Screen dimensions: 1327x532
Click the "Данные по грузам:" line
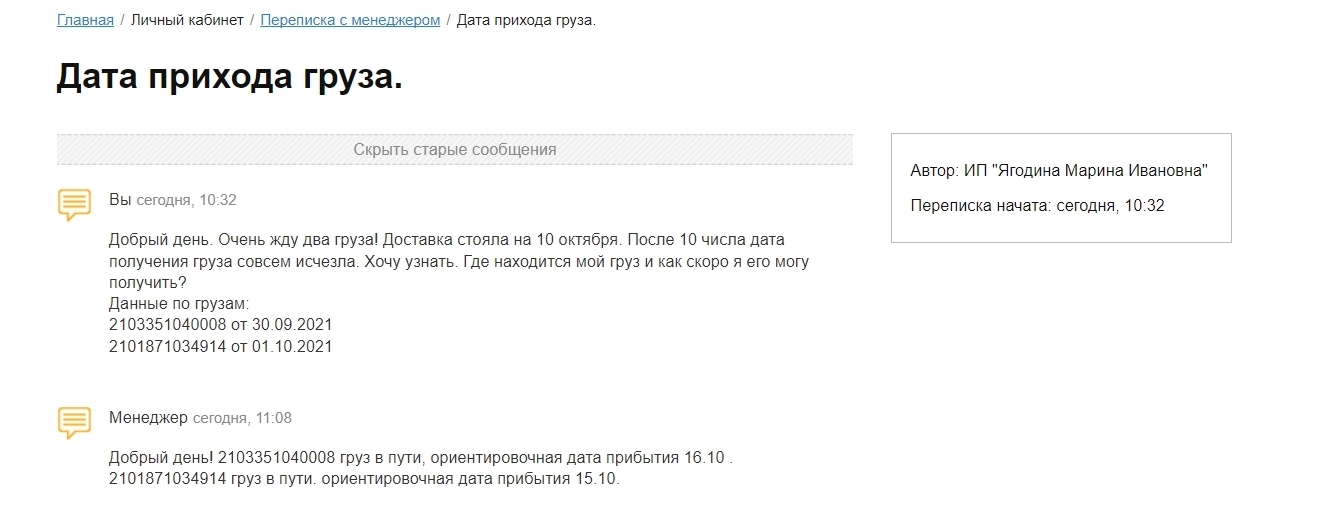click(x=178, y=304)
